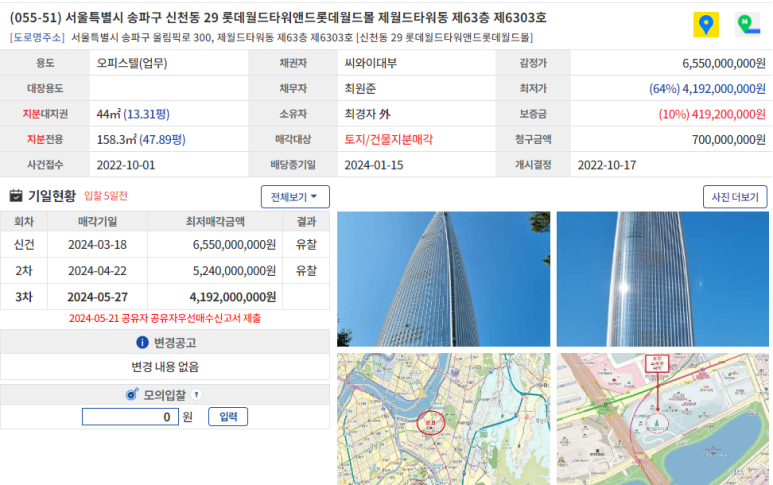Click the 최저매각금액 column header
773x485 pixels.
coord(215,222)
